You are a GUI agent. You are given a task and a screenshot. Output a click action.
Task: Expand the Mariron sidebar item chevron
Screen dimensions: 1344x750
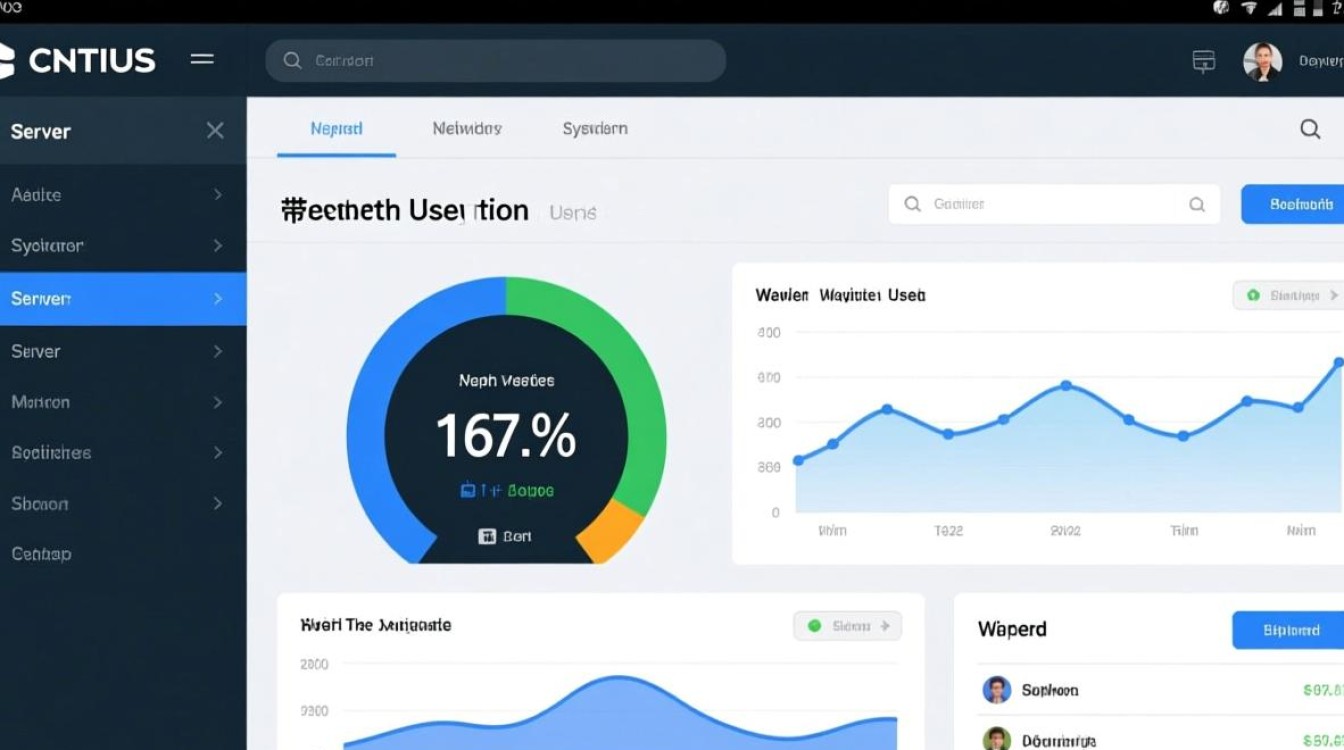pos(218,402)
